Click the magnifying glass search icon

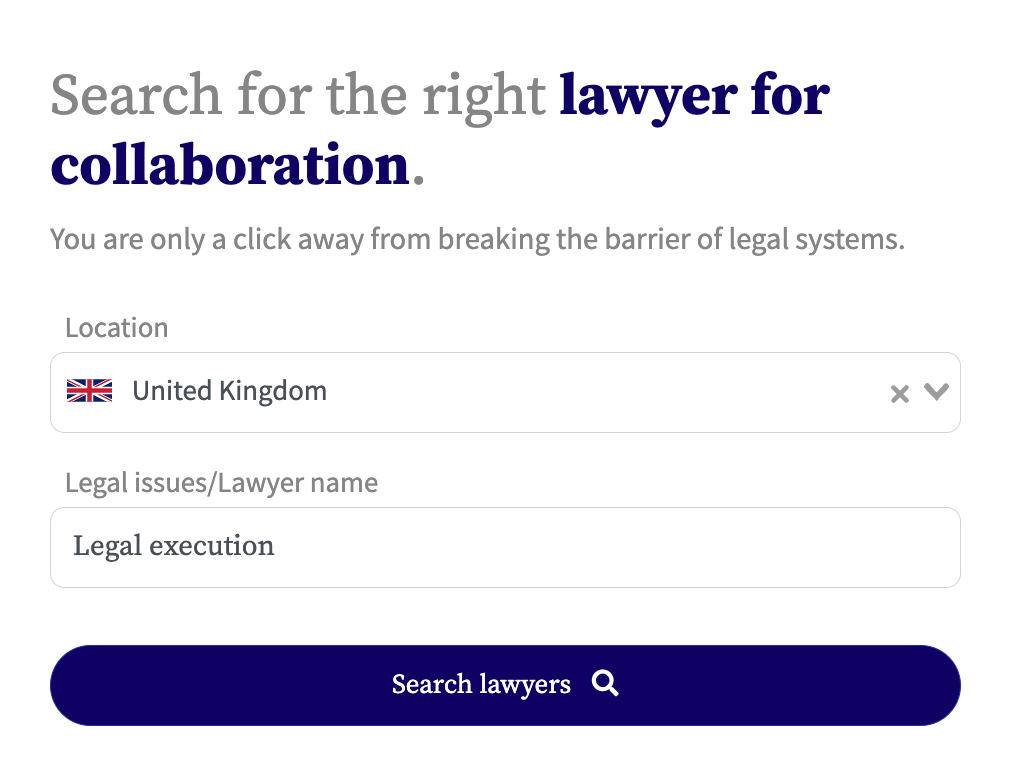point(605,684)
